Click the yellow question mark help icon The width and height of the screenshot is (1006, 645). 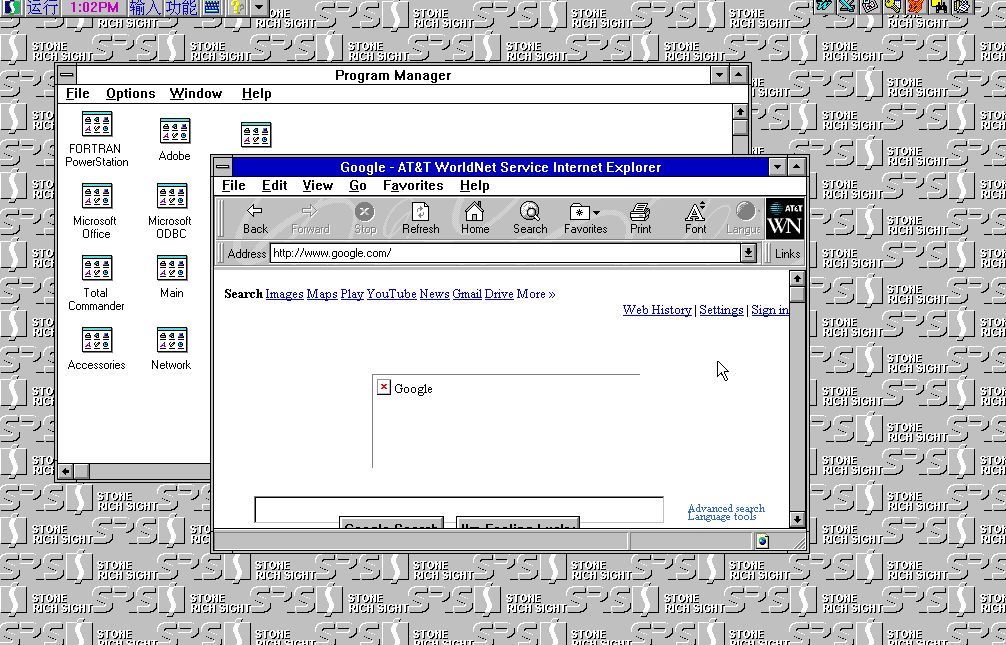pyautogui.click(x=236, y=8)
